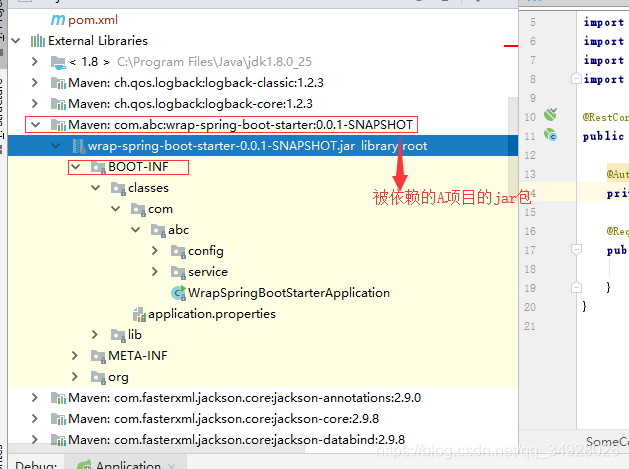Toggle the fold end marker on line 19
Viewport: 629px width, 469px height.
(576, 288)
